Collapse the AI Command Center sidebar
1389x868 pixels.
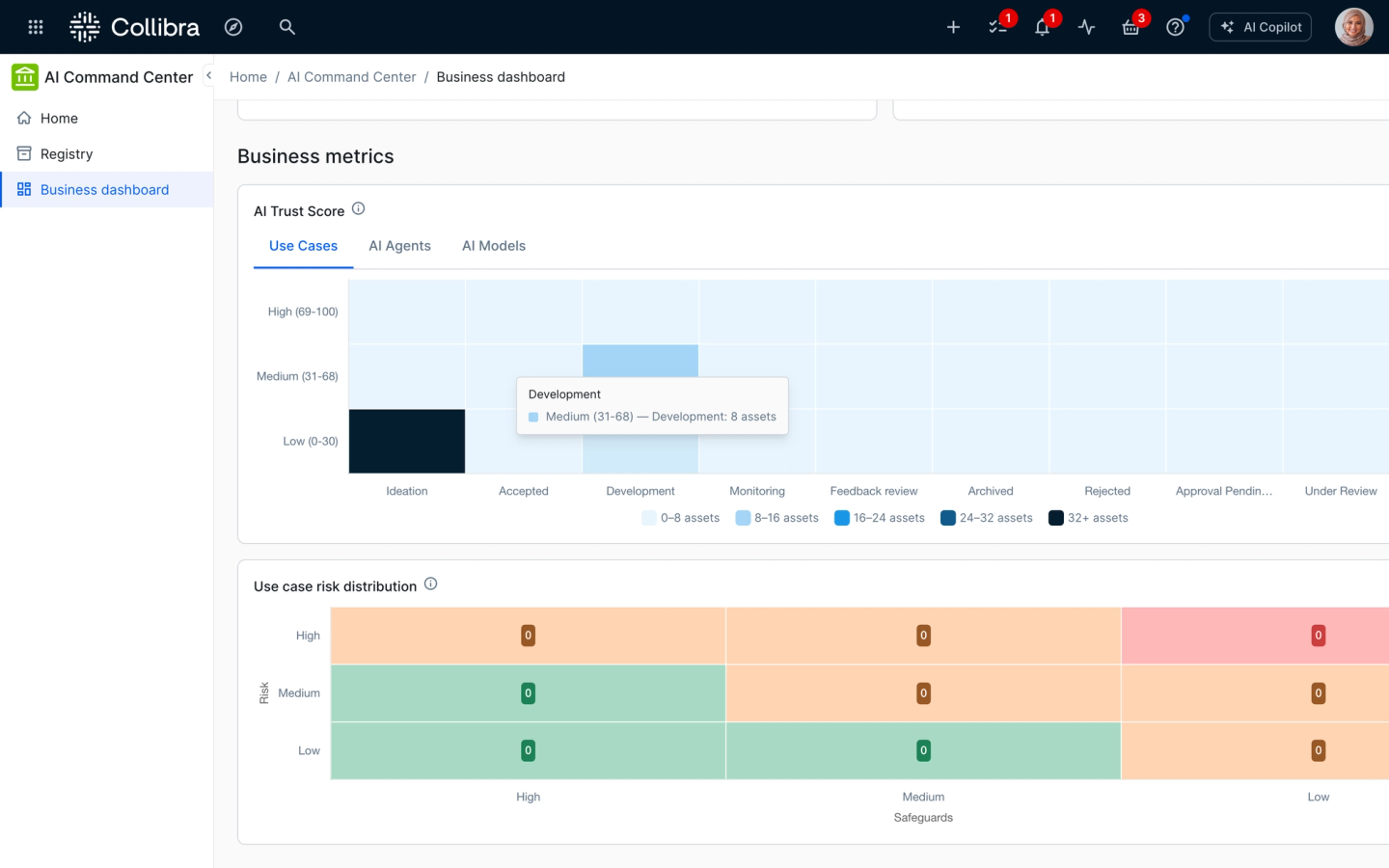(208, 75)
